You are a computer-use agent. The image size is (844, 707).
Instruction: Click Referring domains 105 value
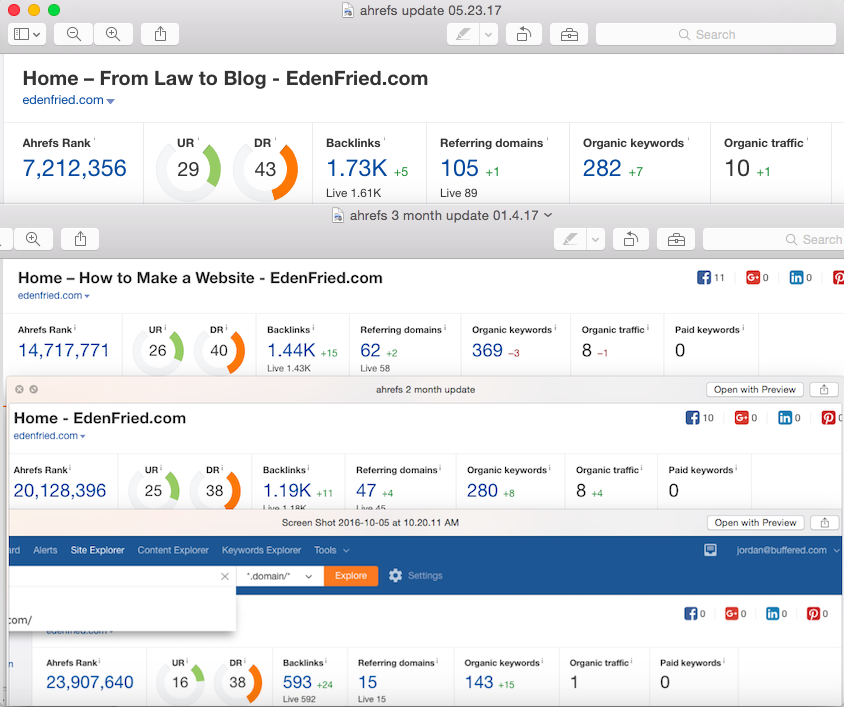pos(459,168)
